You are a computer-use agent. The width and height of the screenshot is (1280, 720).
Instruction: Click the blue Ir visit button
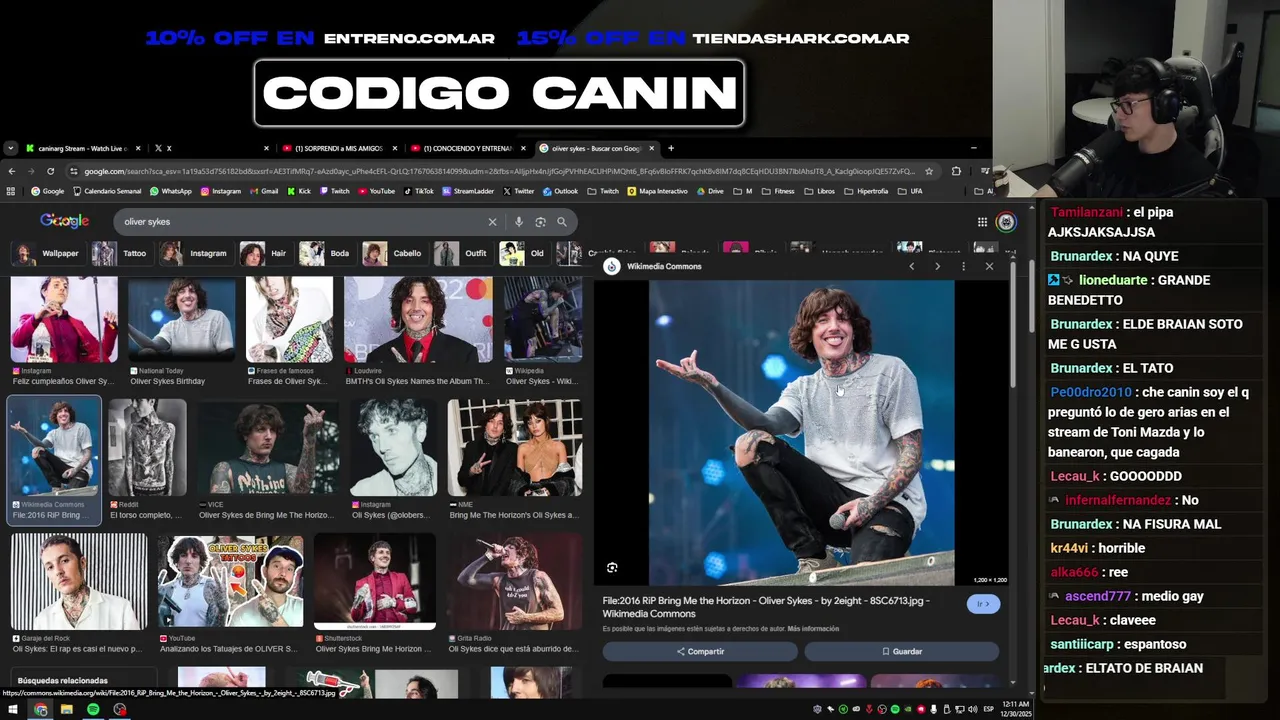983,603
